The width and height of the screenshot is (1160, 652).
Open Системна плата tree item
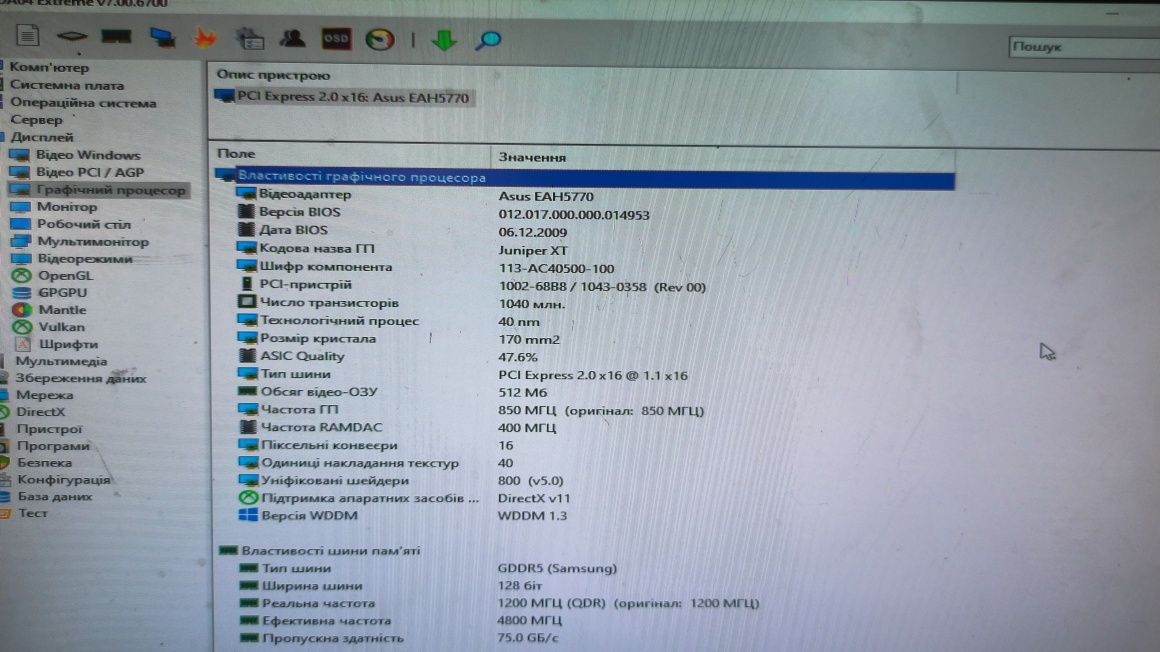click(x=67, y=85)
